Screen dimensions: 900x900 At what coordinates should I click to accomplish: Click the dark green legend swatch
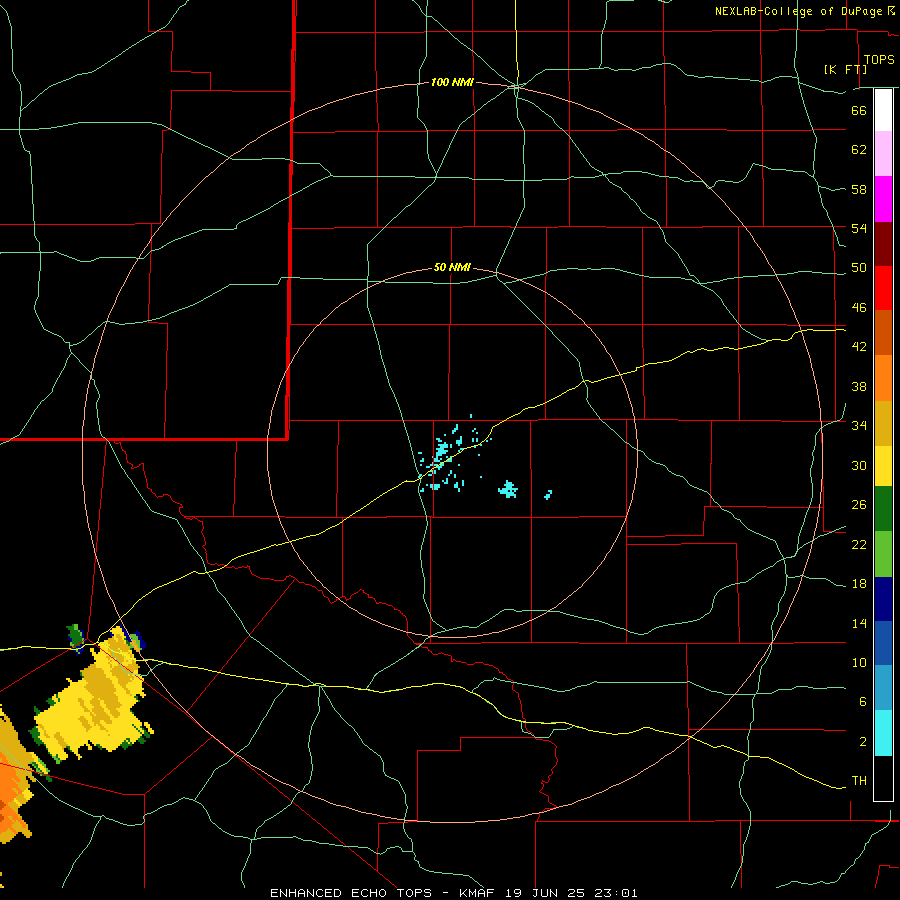(883, 509)
